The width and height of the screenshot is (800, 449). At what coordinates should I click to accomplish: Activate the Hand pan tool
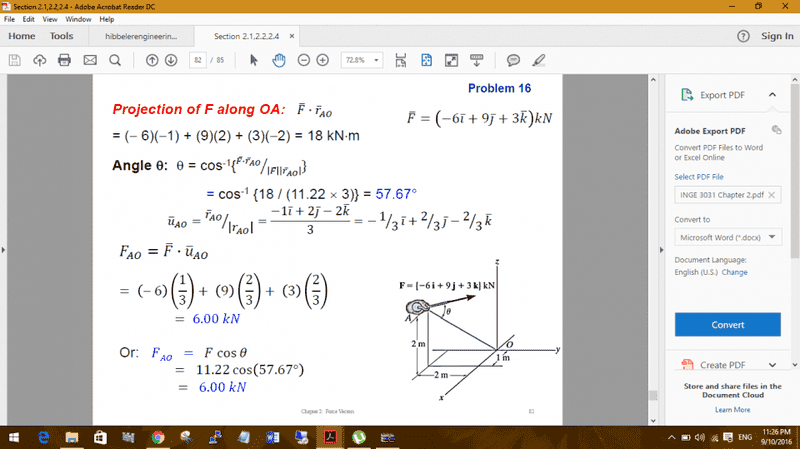(x=279, y=60)
